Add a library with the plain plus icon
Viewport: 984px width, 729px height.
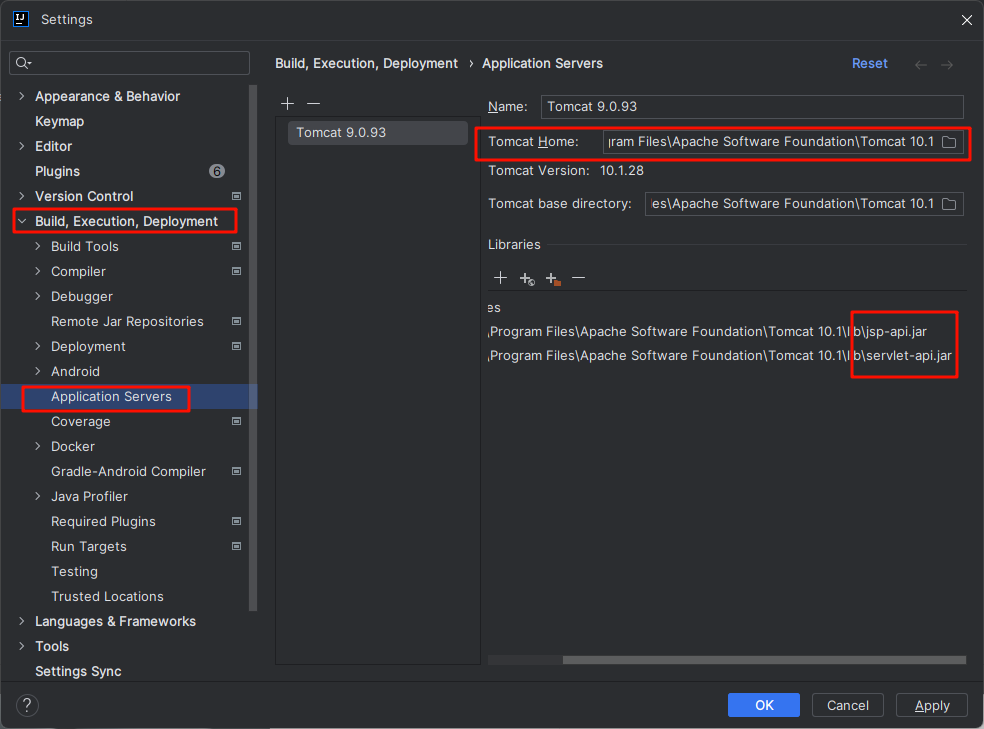tap(500, 278)
